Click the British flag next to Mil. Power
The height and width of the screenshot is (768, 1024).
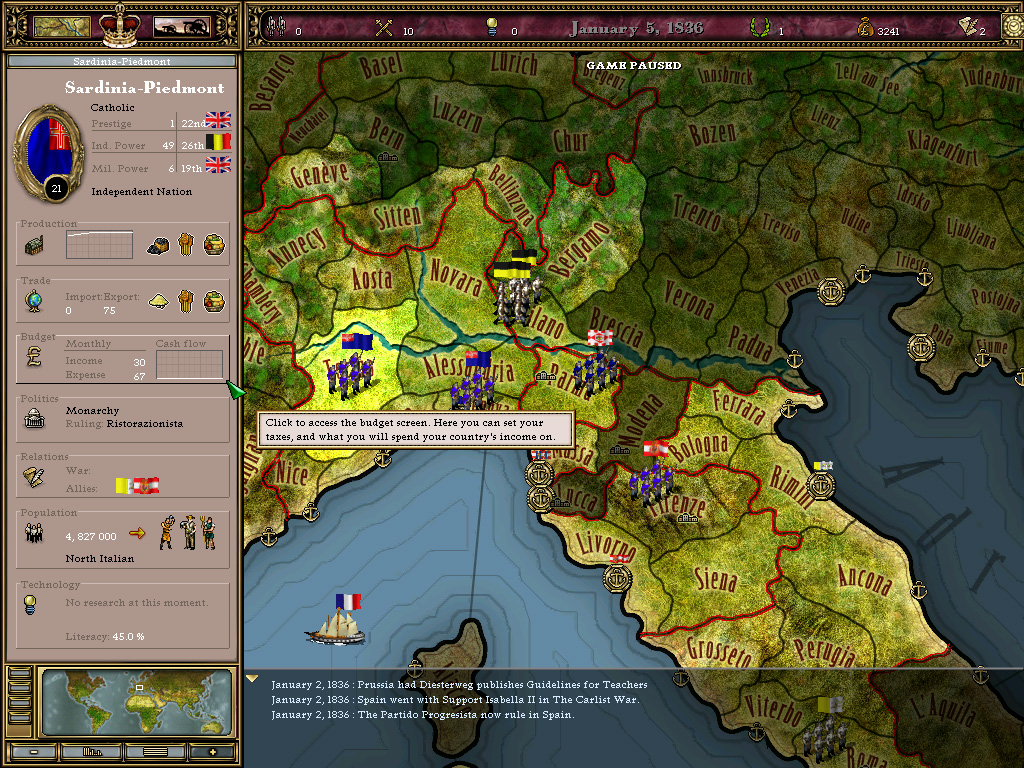(x=218, y=165)
